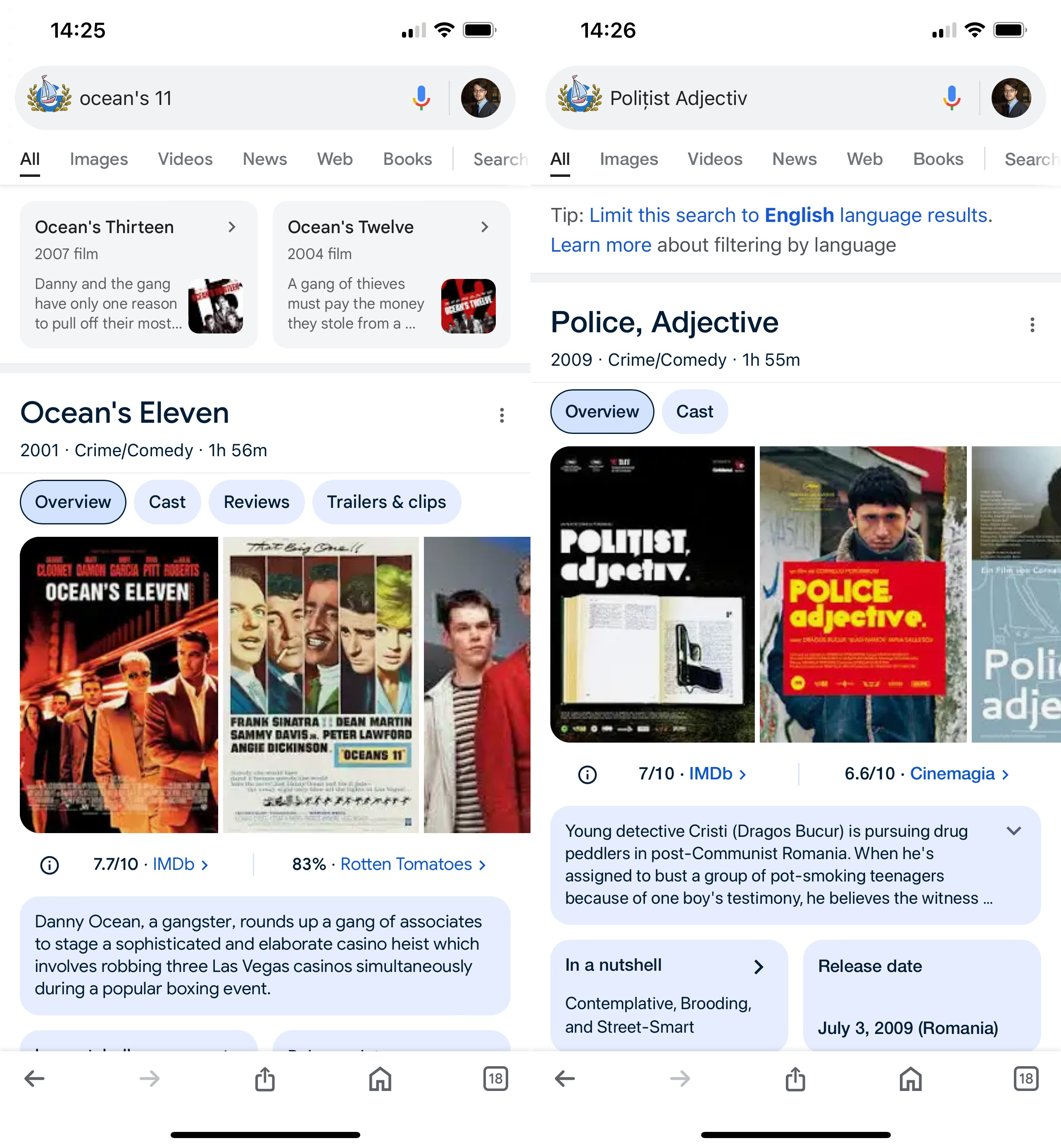Open black Polițist adjectiv poster thumbnail

pyautogui.click(x=652, y=594)
